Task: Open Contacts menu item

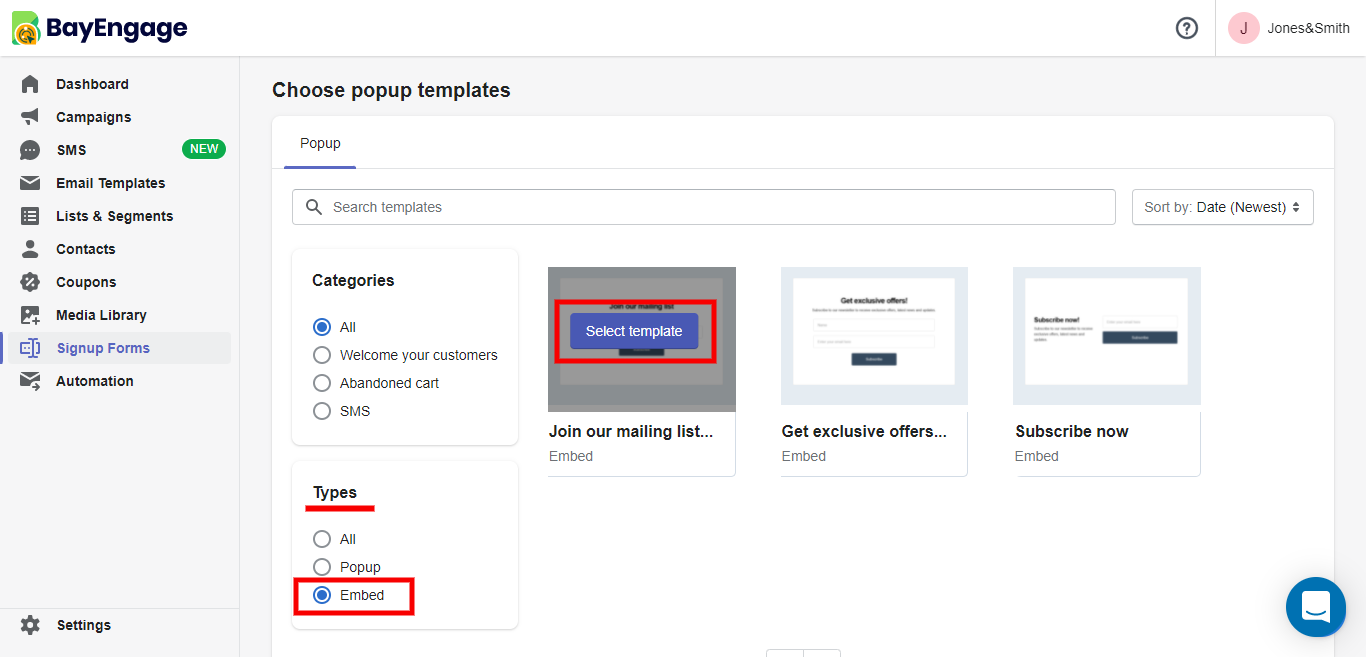Action: (x=85, y=249)
